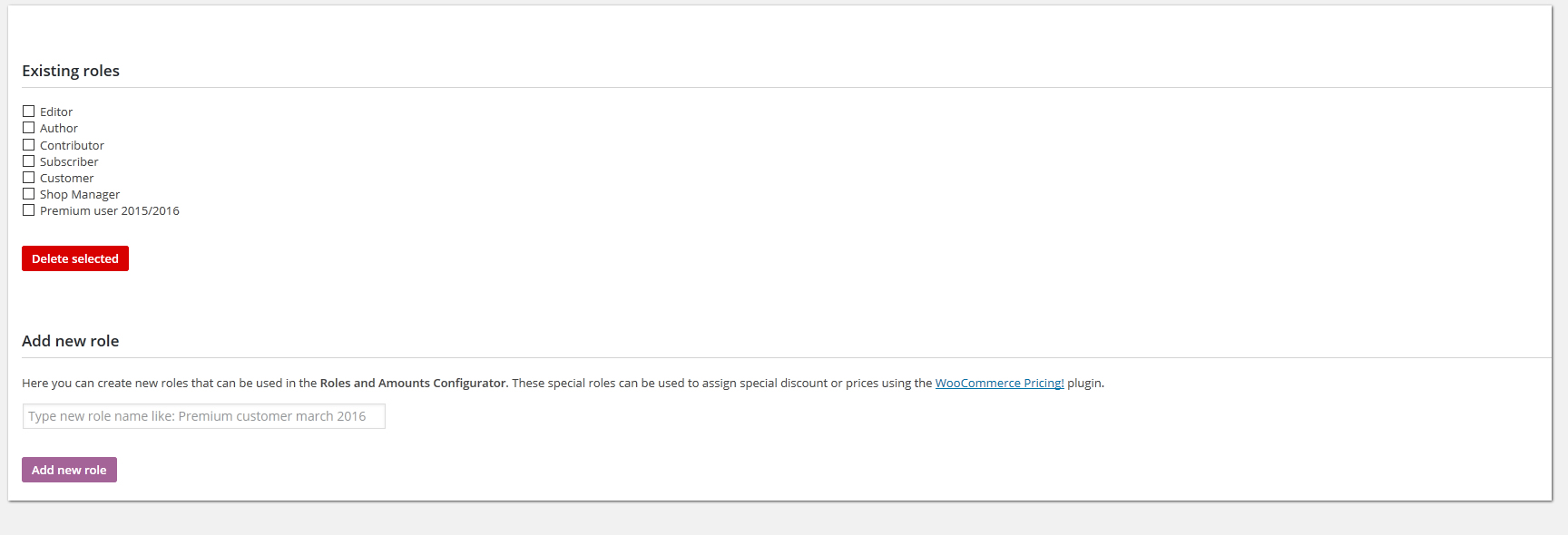The image size is (1568, 535).
Task: Click the Shop Manager label text
Action: tap(80, 195)
